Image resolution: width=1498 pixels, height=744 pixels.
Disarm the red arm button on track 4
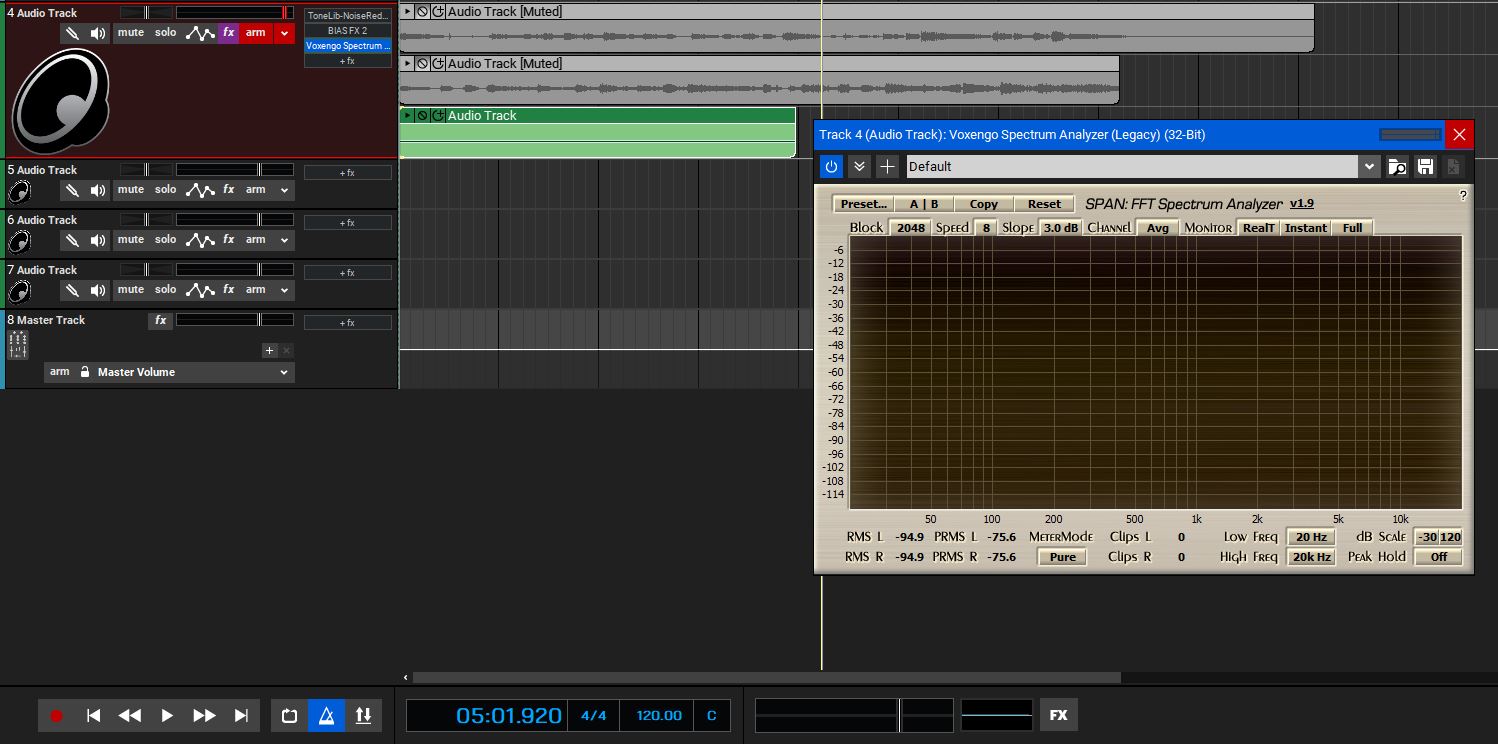tap(256, 33)
